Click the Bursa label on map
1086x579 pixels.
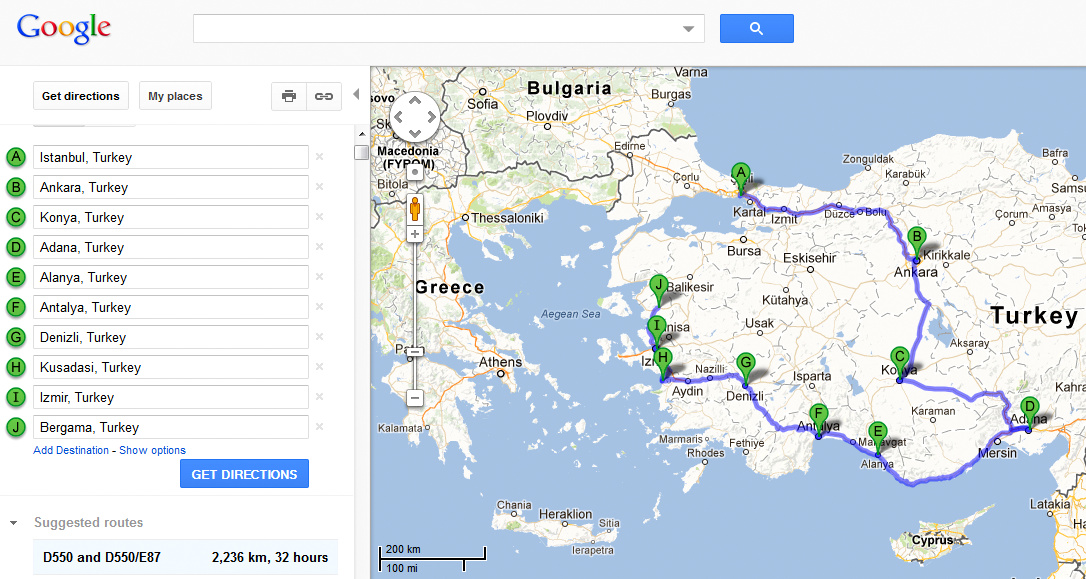pos(745,251)
